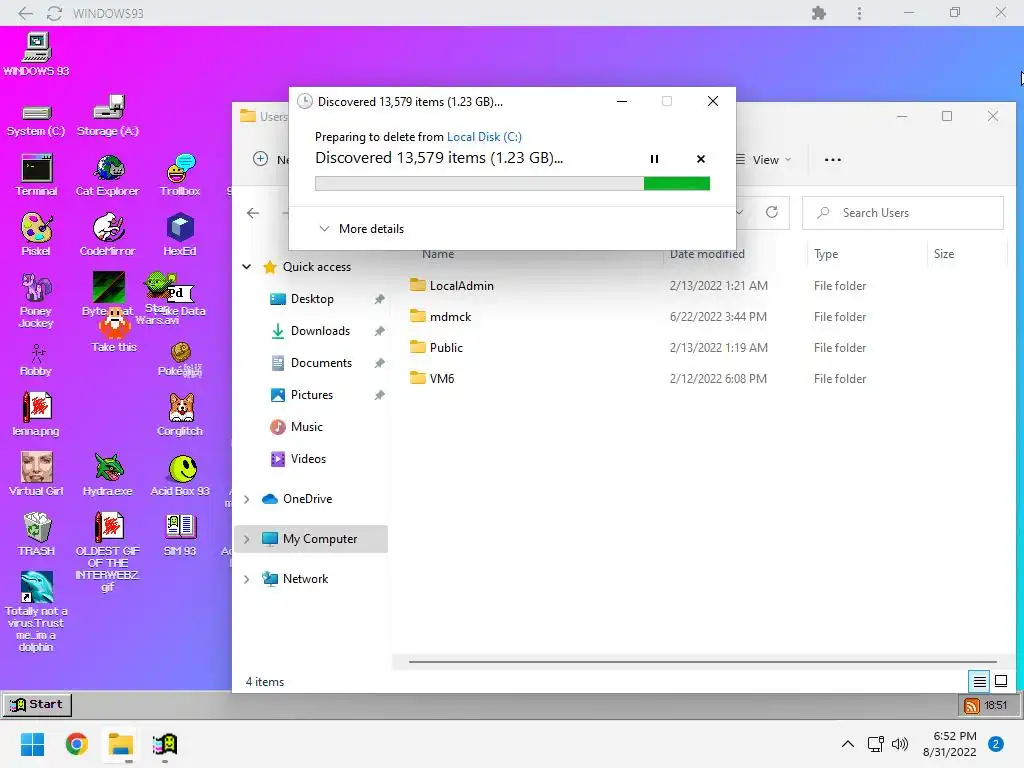The width and height of the screenshot is (1024, 768).
Task: Launch Cat Explorer icon
Action: click(108, 175)
